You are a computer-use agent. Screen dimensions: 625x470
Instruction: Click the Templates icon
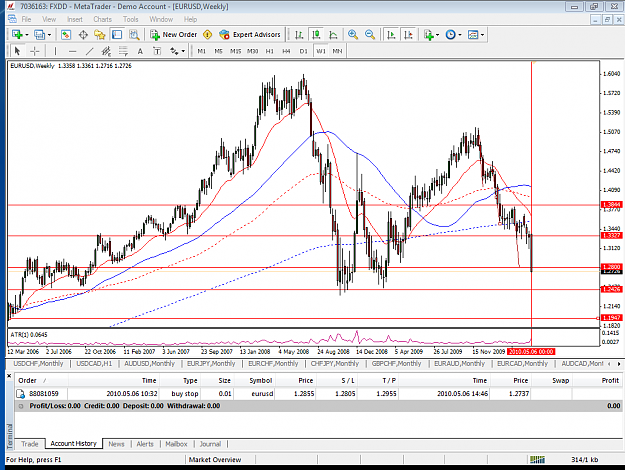point(473,35)
